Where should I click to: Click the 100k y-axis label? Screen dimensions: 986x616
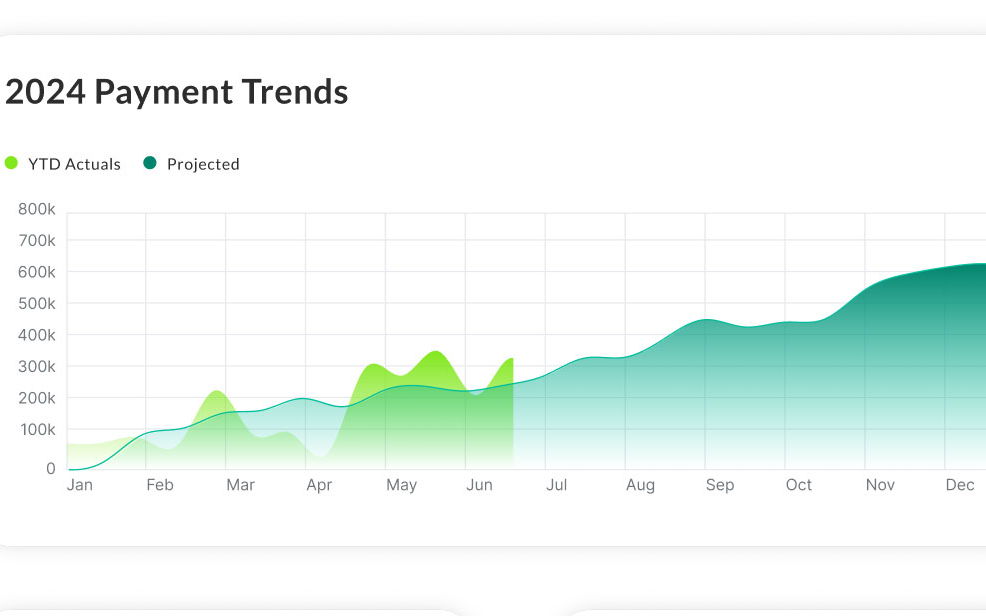36,429
